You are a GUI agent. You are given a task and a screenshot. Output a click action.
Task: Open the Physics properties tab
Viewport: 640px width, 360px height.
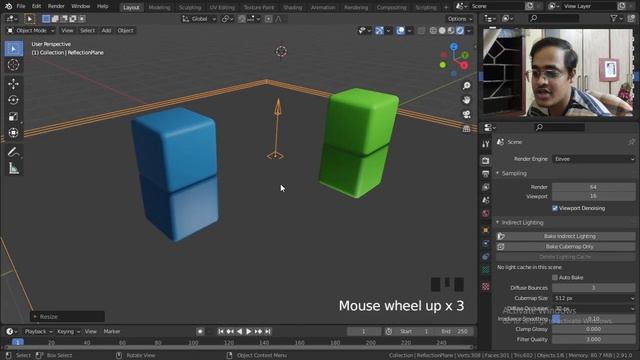click(x=485, y=243)
